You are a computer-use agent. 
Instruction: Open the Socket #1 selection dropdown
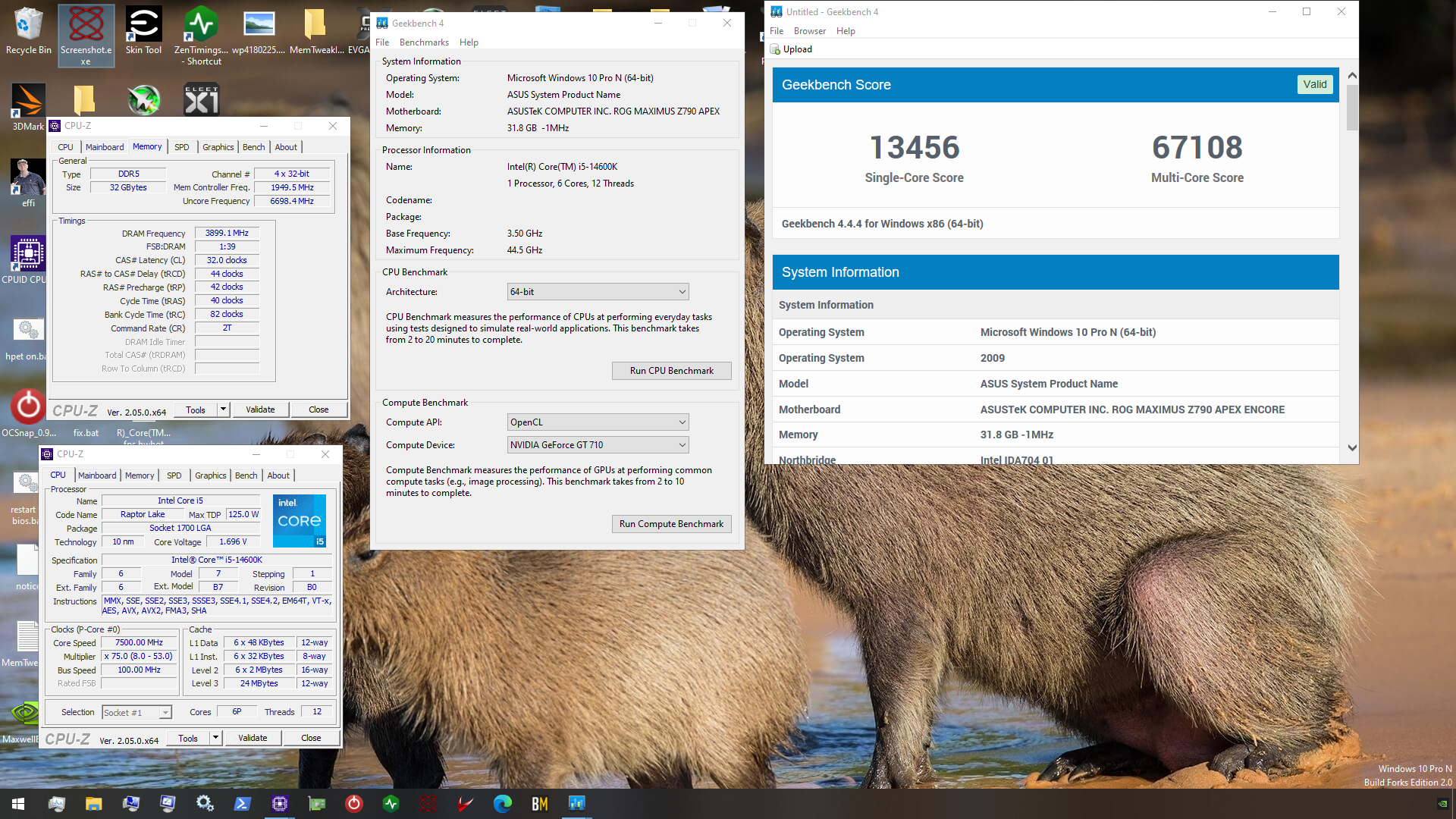136,713
